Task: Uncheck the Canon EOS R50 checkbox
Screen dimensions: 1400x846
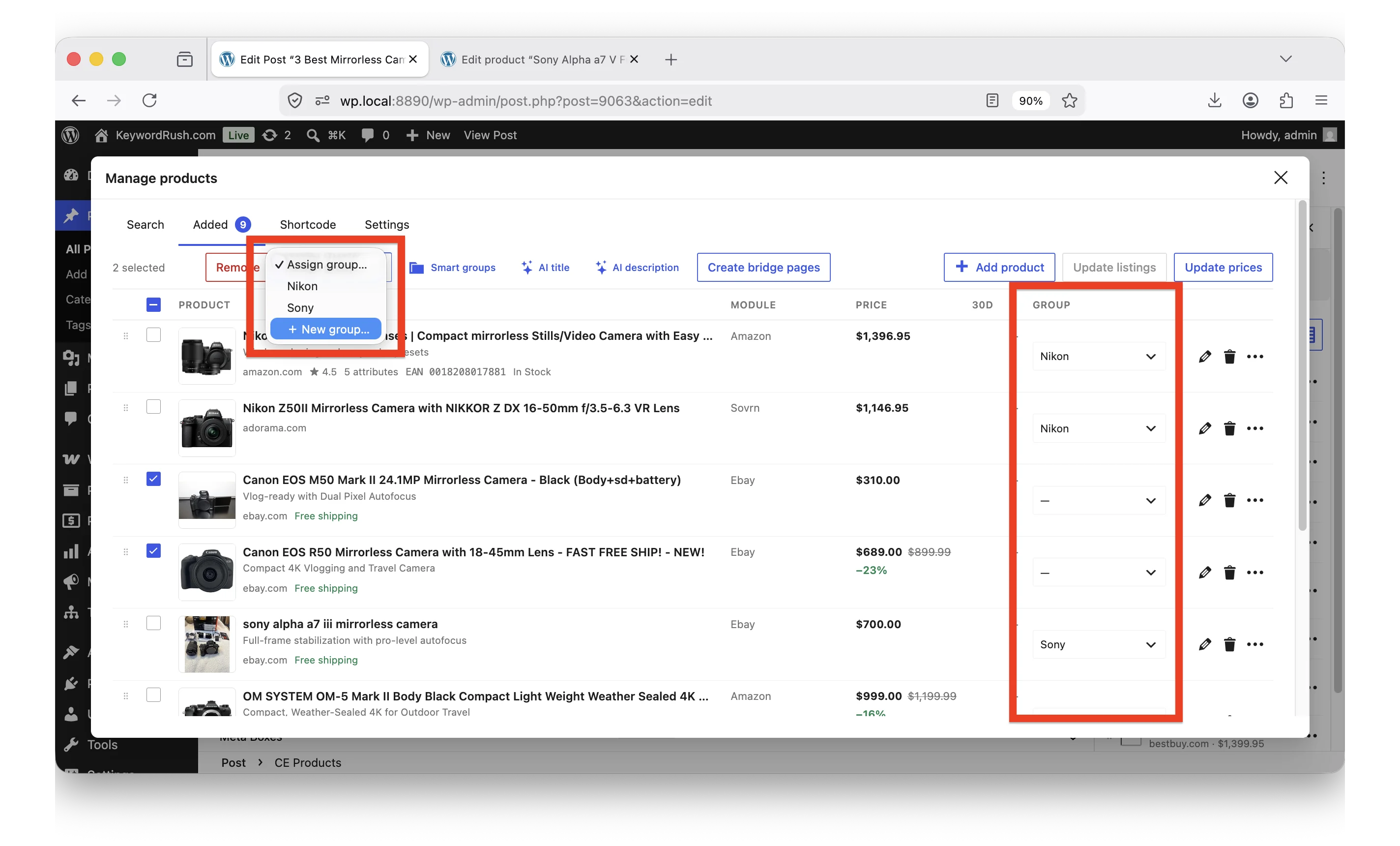Action: click(x=153, y=551)
